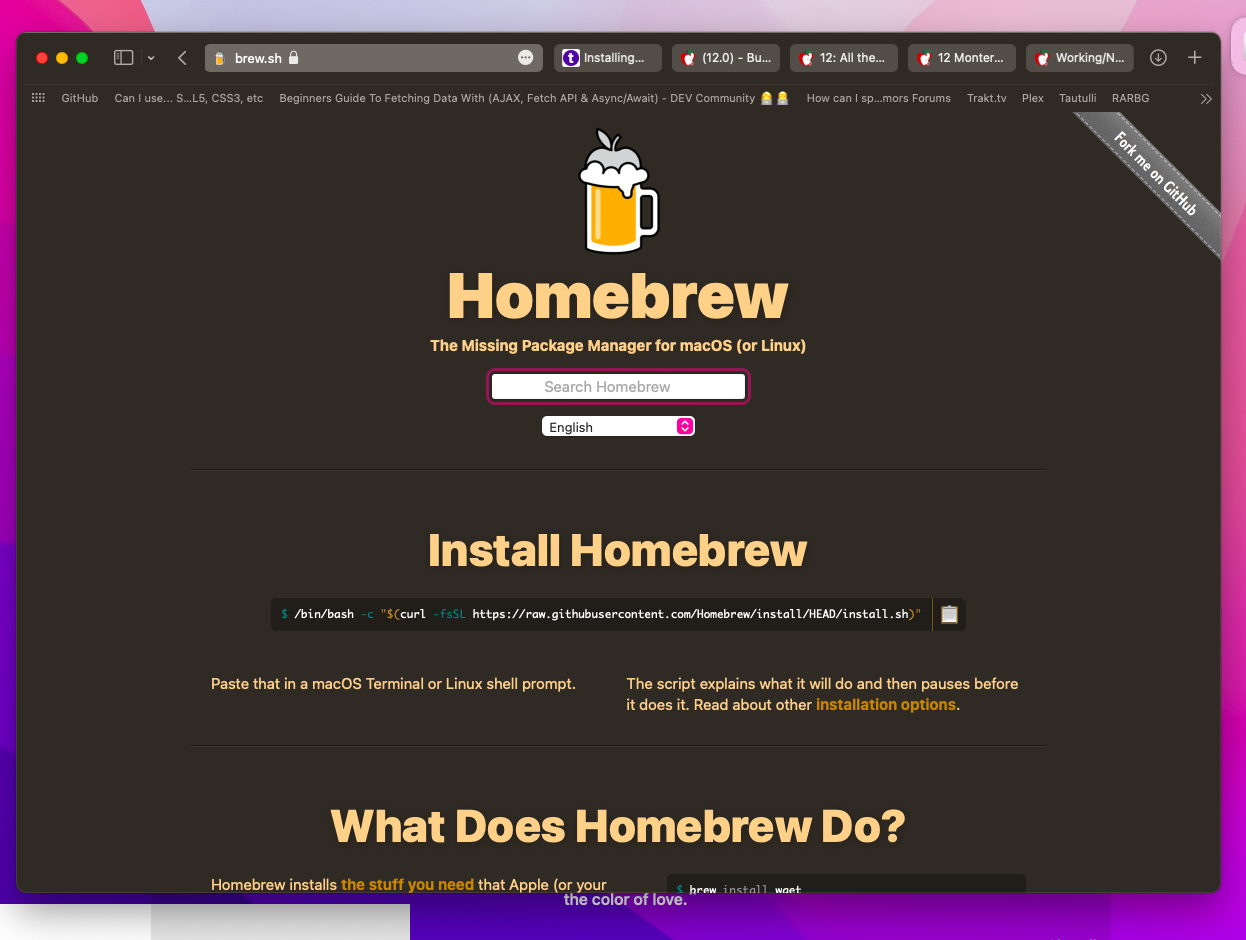Open a new tab with plus icon
Viewport: 1246px width, 940px height.
(1195, 58)
